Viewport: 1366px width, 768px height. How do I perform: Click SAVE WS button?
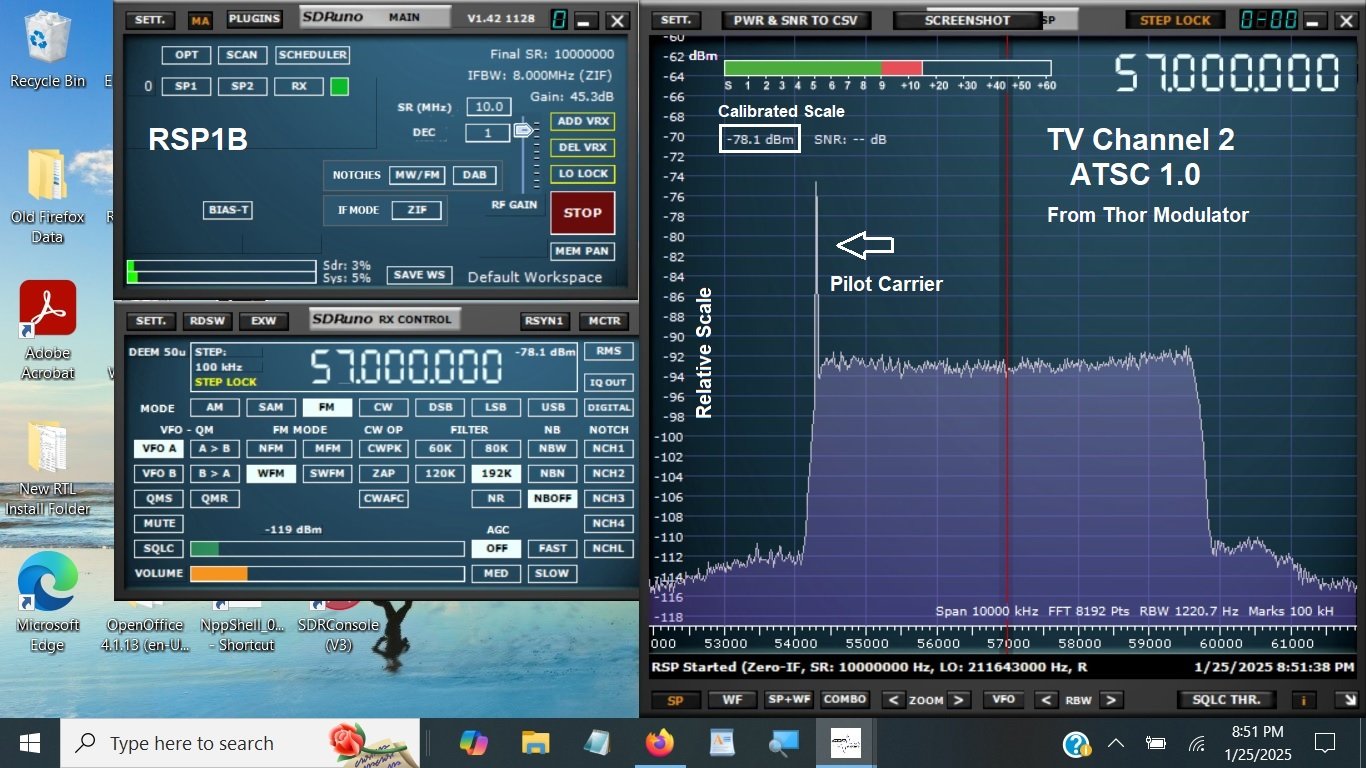coord(420,275)
